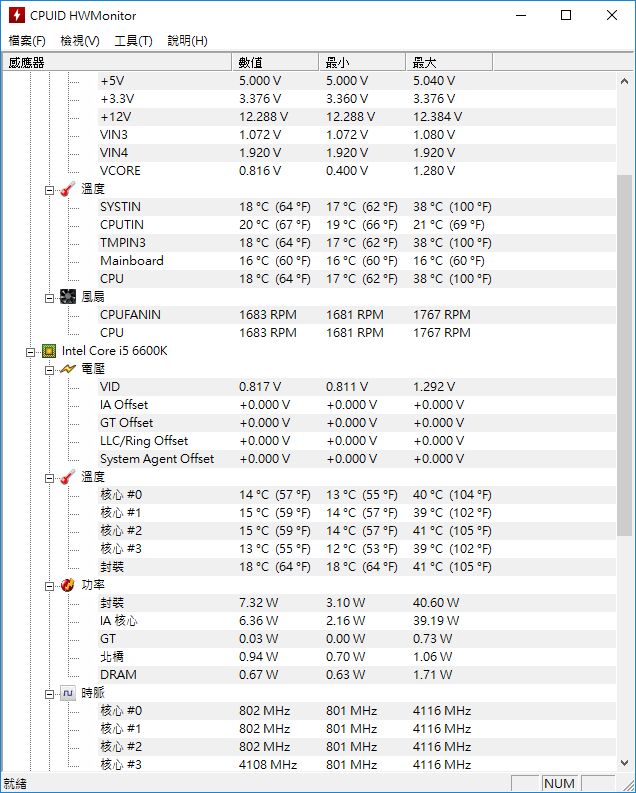The image size is (636, 793).
Task: Click the 最大 column header
Action: pyautogui.click(x=449, y=62)
